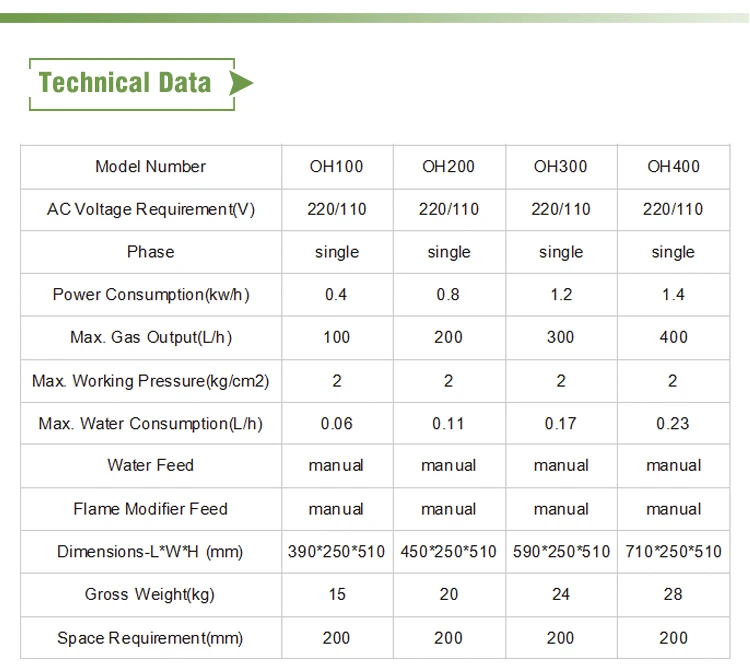The height and width of the screenshot is (670, 750).
Task: Click the Technical Data heading
Action: (125, 82)
